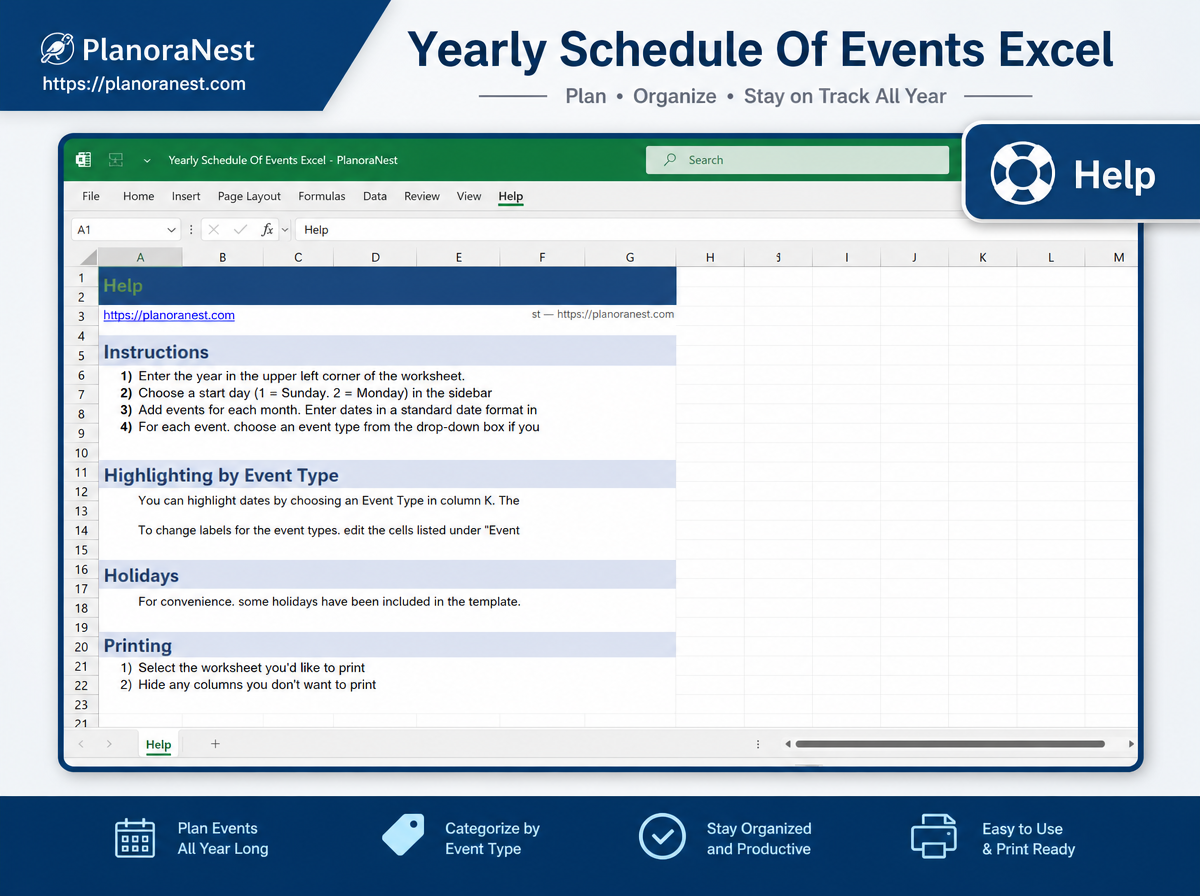The height and width of the screenshot is (896, 1200).
Task: Select row 20 header
Action: [82, 647]
